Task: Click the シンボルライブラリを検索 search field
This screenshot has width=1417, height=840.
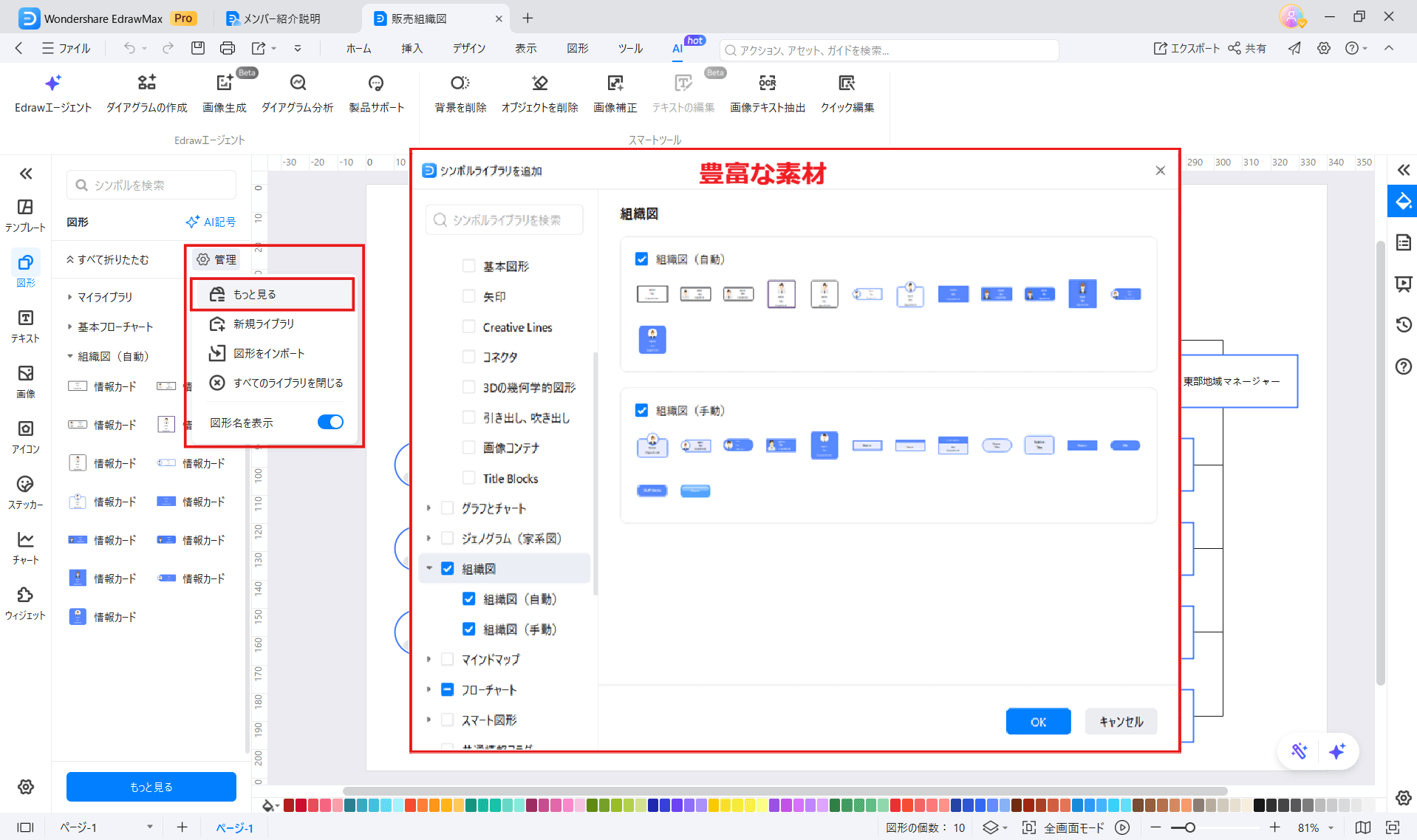Action: click(504, 219)
